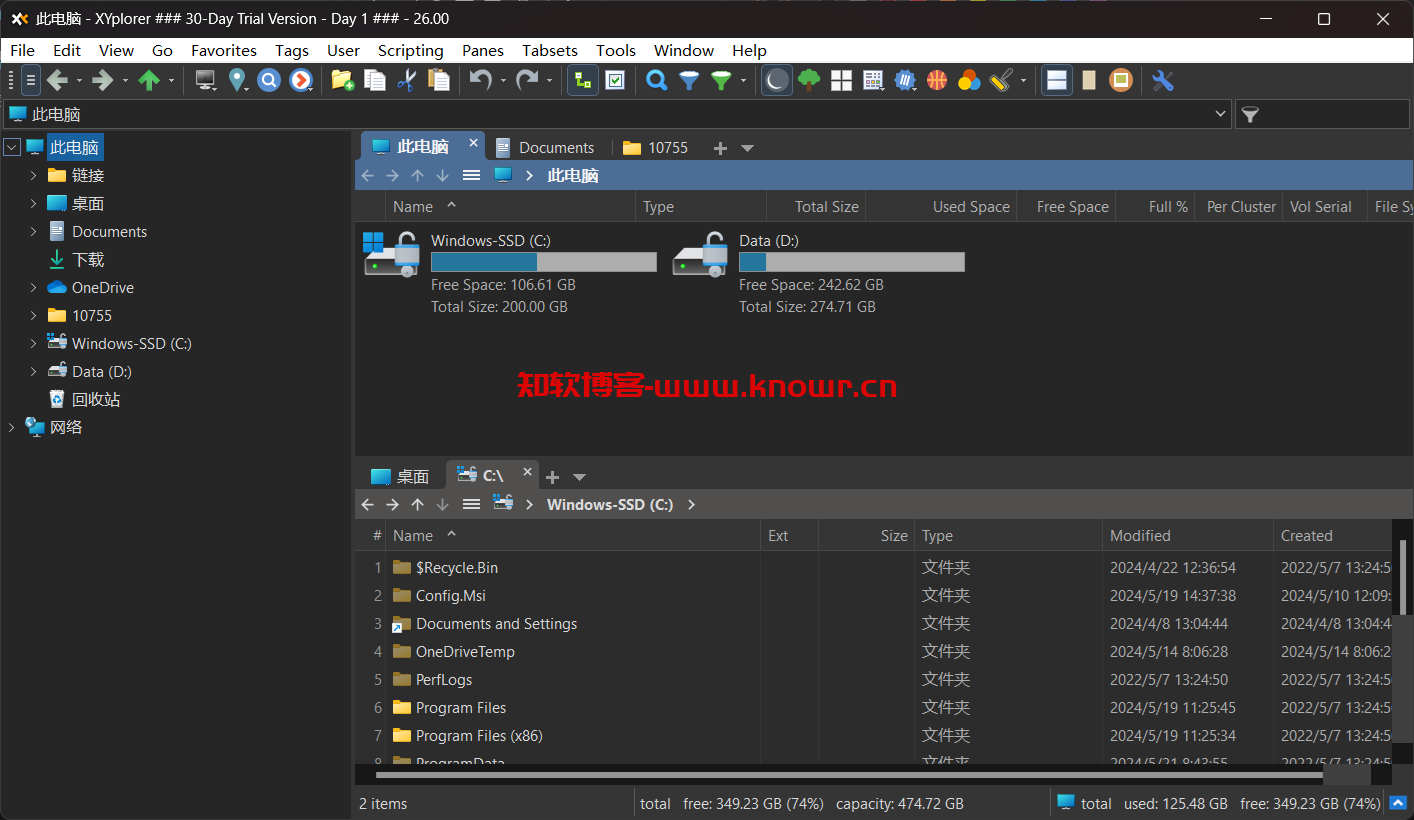The image size is (1414, 820).
Task: Click the blue circular Q search icon
Action: [x=269, y=81]
